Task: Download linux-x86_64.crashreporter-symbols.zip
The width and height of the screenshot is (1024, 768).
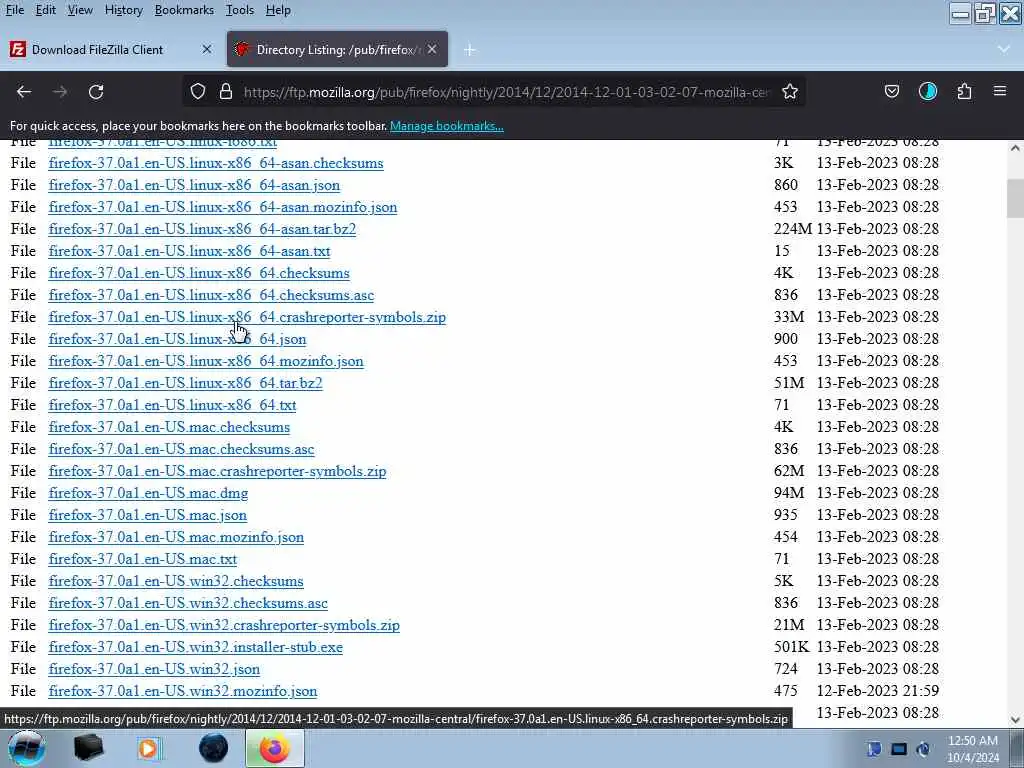Action: tap(247, 317)
